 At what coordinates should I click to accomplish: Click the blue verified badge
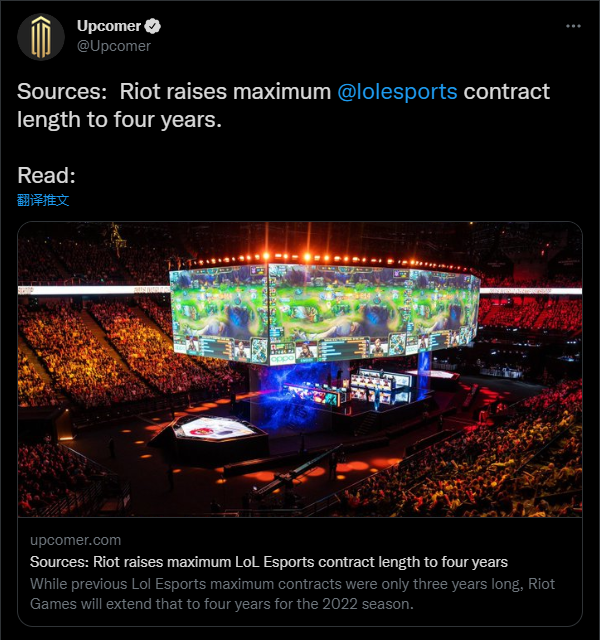pyautogui.click(x=153, y=26)
